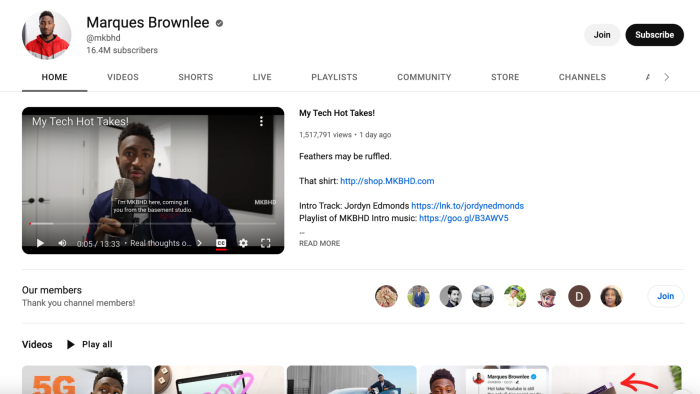Click the 0:05 / 13:33 time display
Image resolution: width=700 pixels, height=394 pixels.
coord(98,244)
